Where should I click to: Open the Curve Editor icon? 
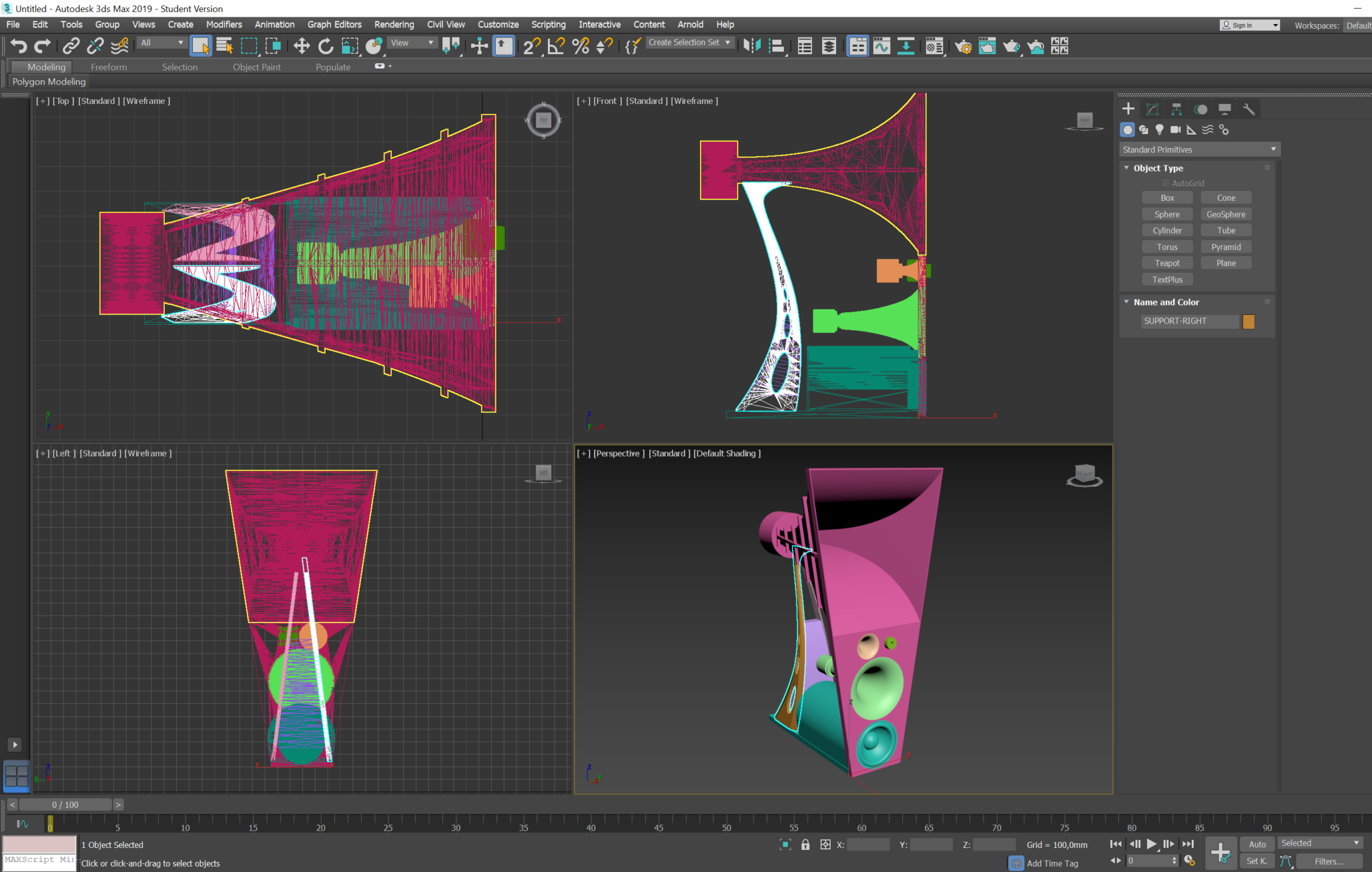pyautogui.click(x=882, y=46)
